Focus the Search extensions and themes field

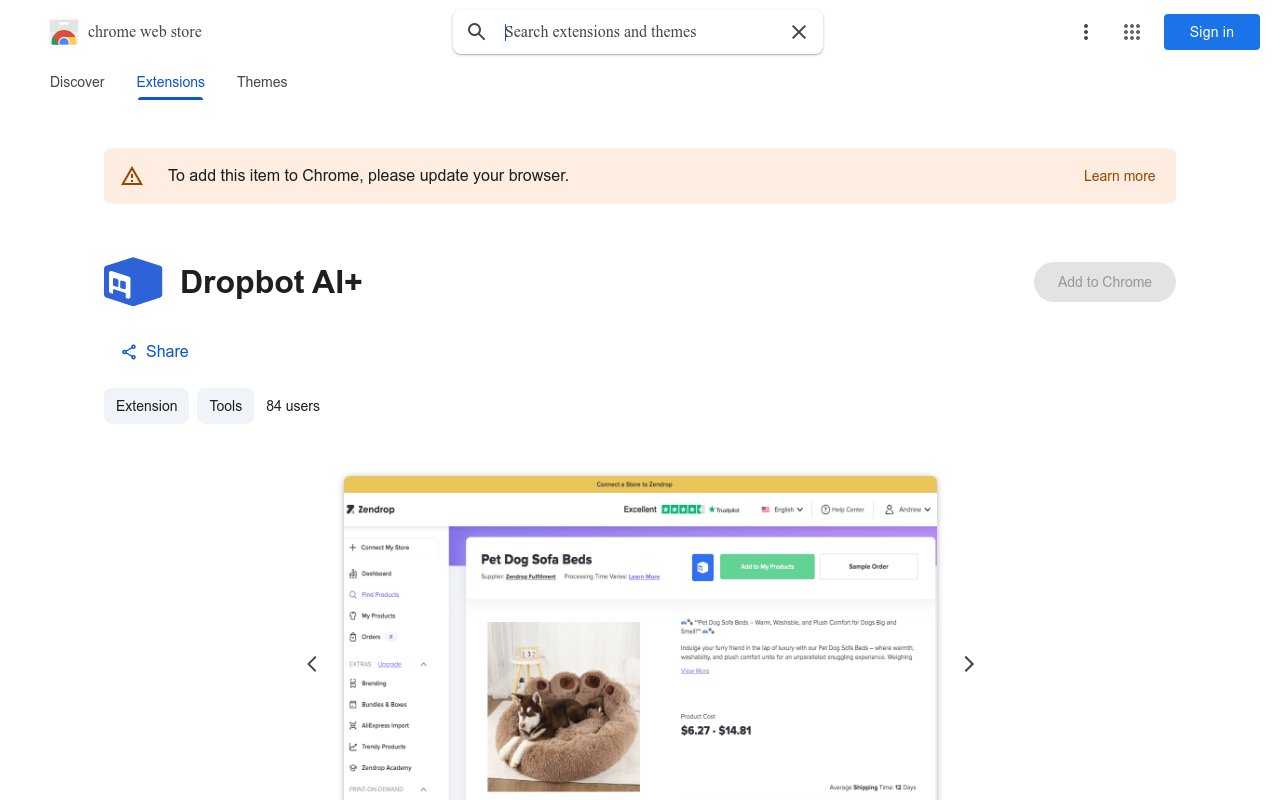coord(640,32)
